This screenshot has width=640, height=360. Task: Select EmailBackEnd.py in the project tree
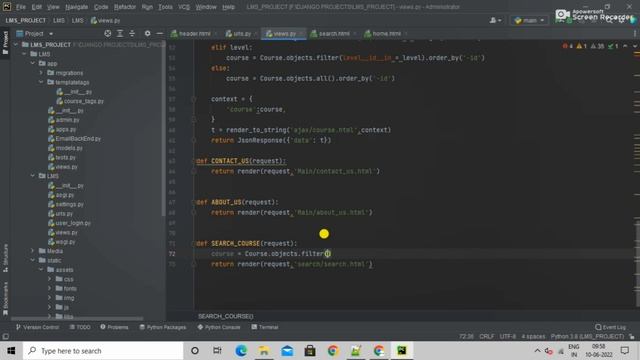pyautogui.click(x=74, y=138)
